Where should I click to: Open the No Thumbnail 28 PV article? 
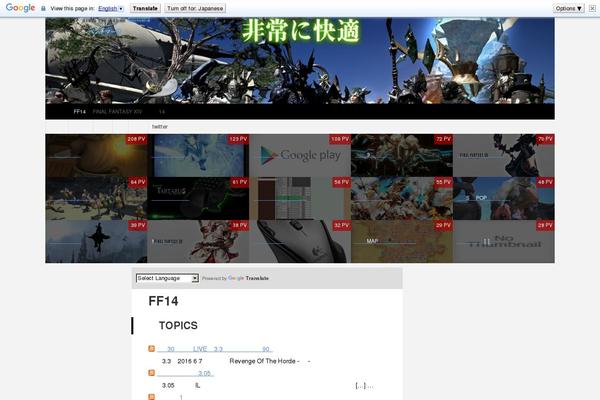pos(504,242)
